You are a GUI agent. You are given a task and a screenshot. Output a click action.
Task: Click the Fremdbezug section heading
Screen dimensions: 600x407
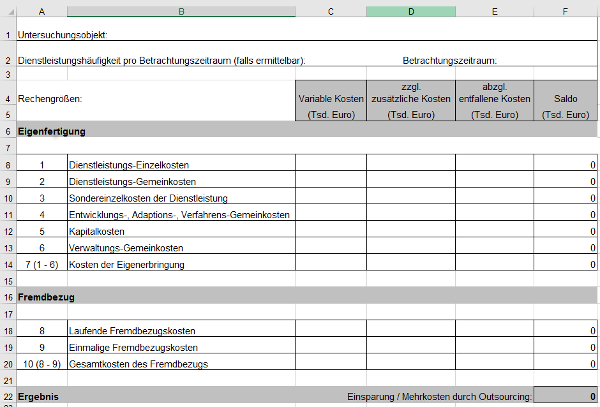tap(46, 297)
